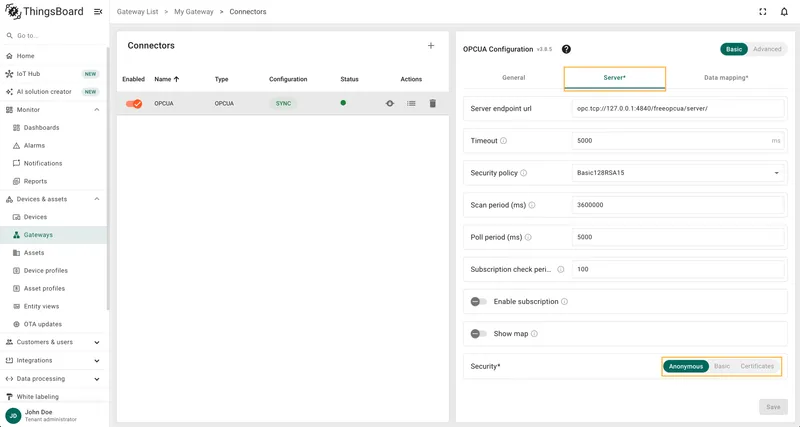The height and width of the screenshot is (427, 800).
Task: Click the Gateways sidebar icon
Action: 16,235
